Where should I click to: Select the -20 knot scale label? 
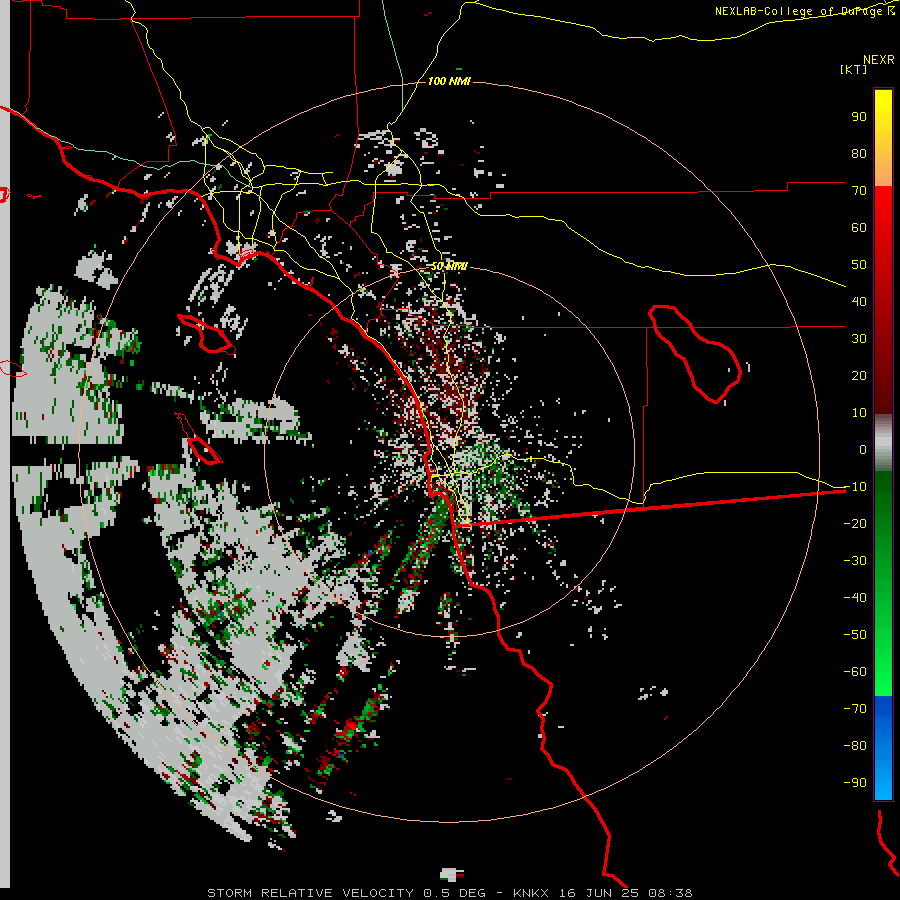pyautogui.click(x=855, y=523)
